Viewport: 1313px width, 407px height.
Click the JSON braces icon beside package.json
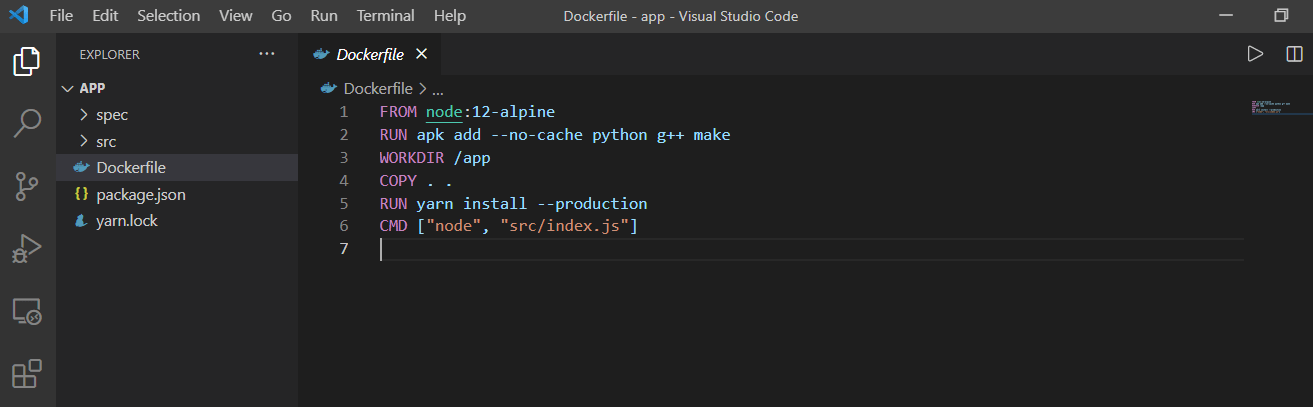click(82, 194)
